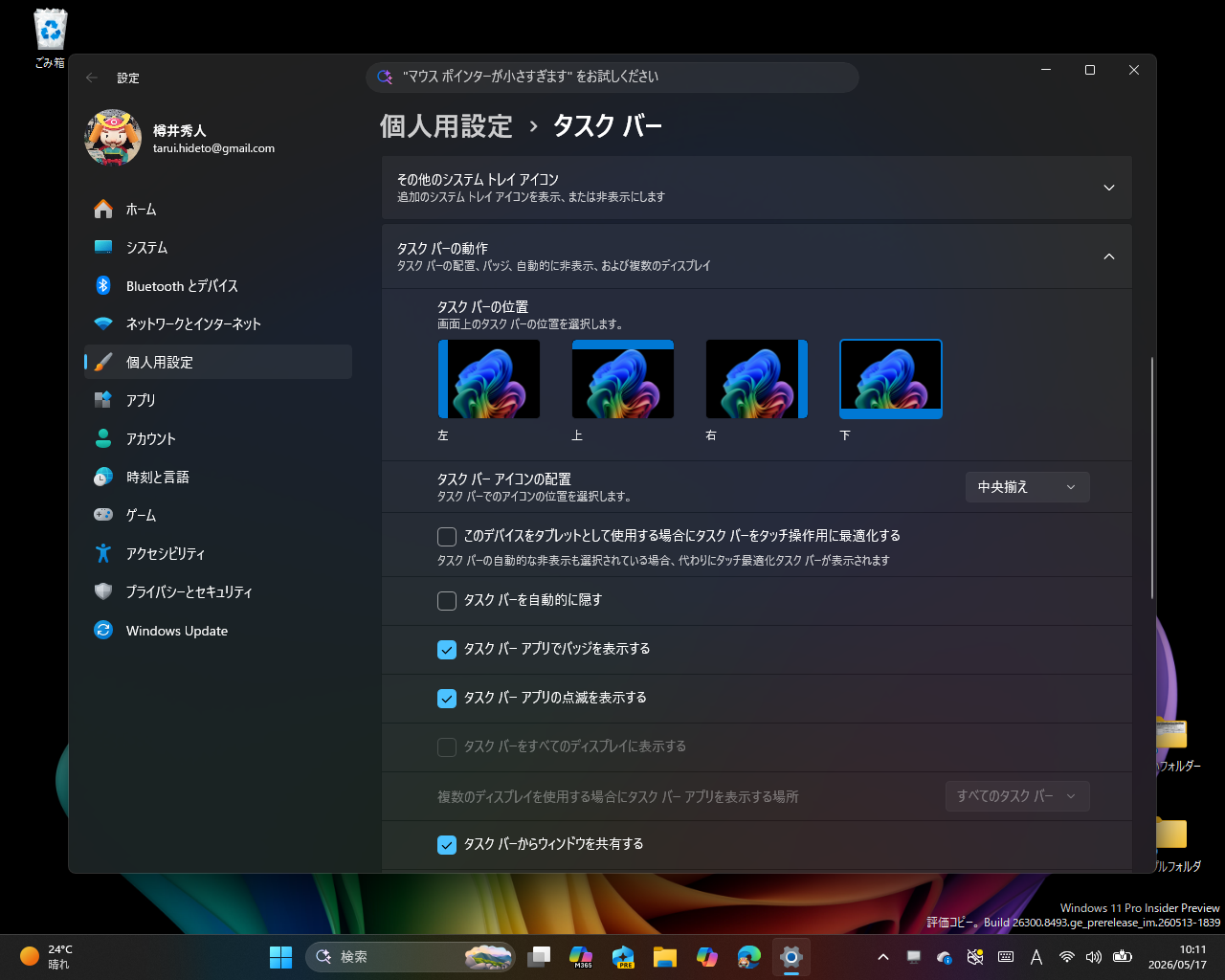Open the Copilot PRE taskbar icon

[623, 956]
